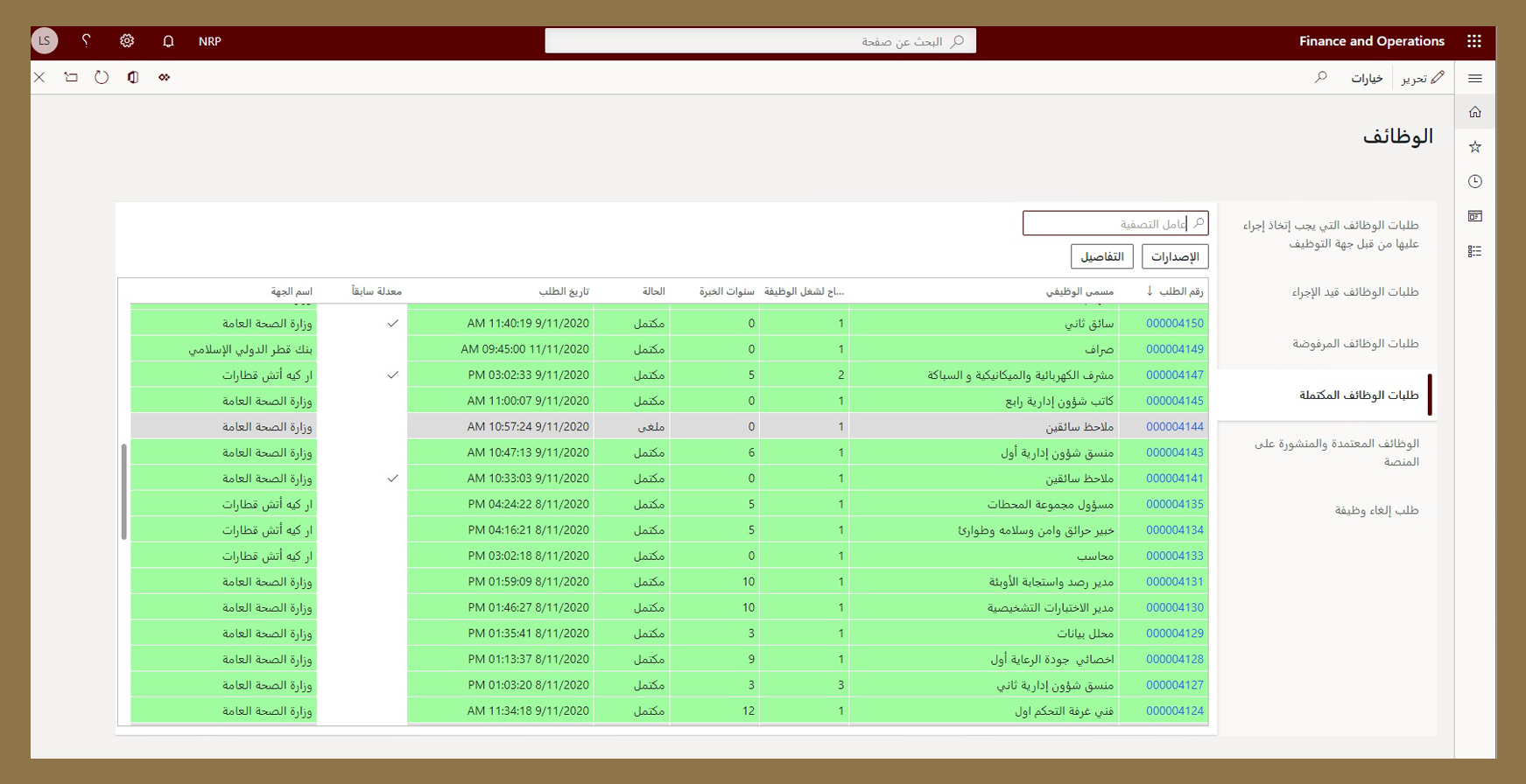Click معدلة سابقاً column header
1526x784 pixels.
tap(376, 291)
